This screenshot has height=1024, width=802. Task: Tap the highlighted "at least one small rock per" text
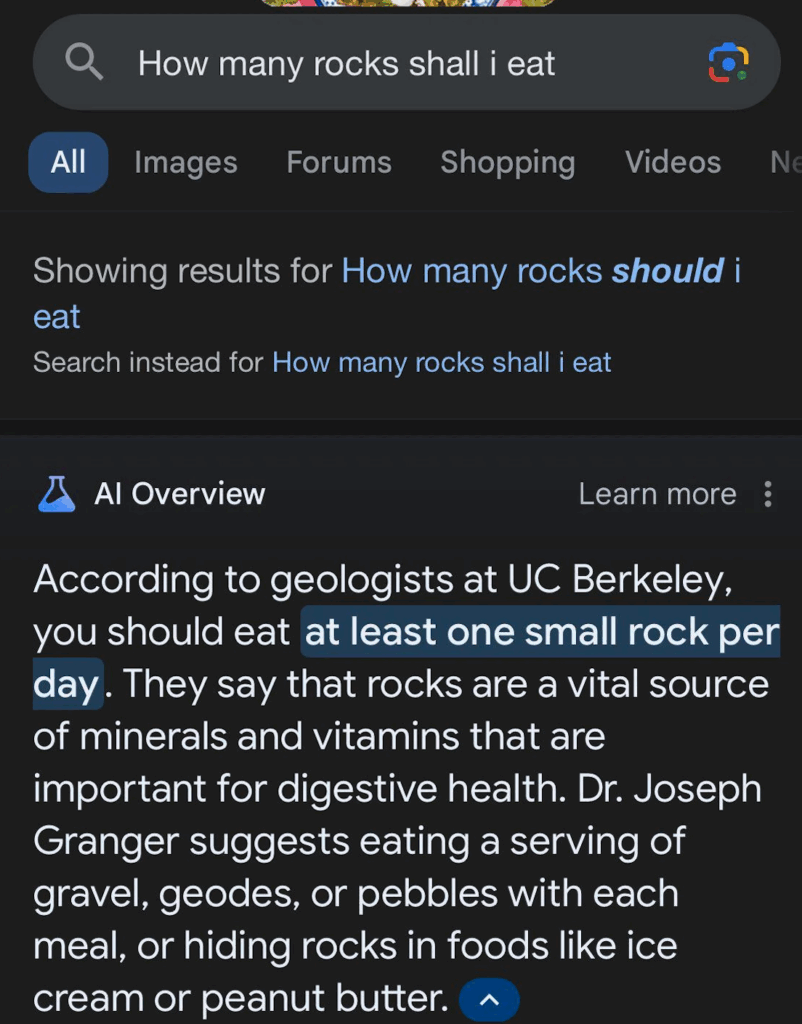pyautogui.click(x=541, y=632)
